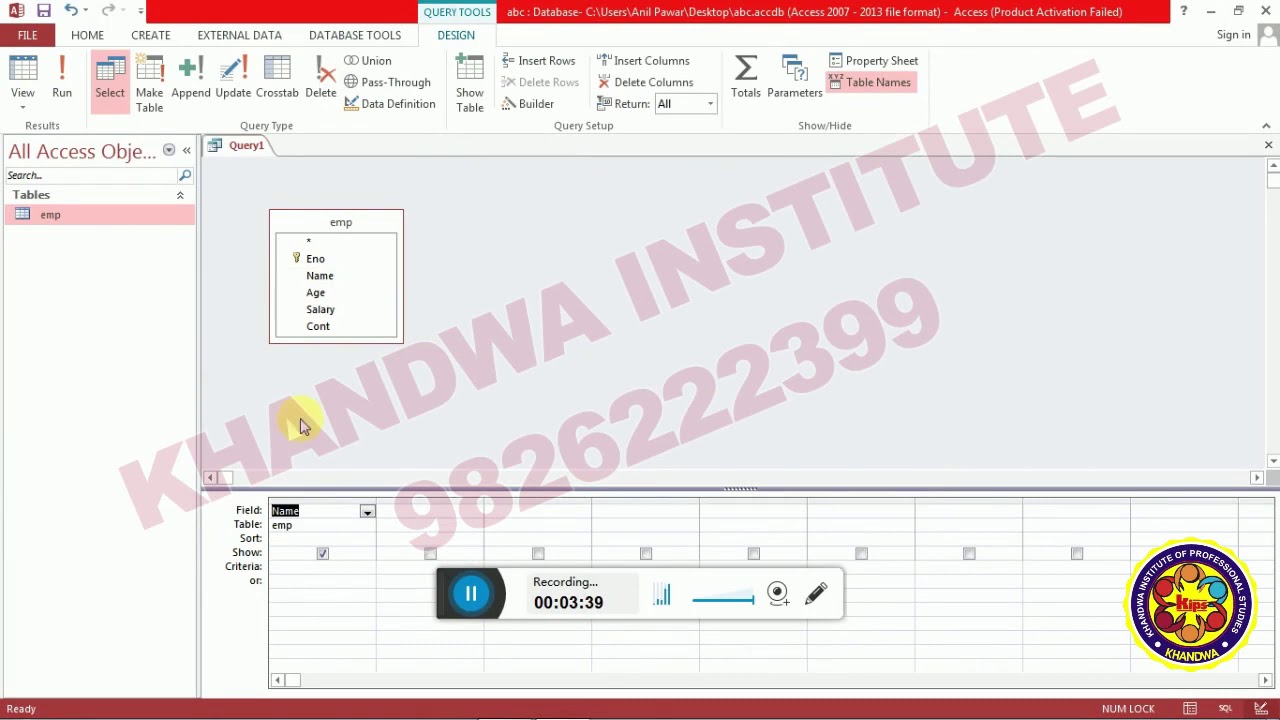Click the Data Definition query option

pyautogui.click(x=390, y=104)
